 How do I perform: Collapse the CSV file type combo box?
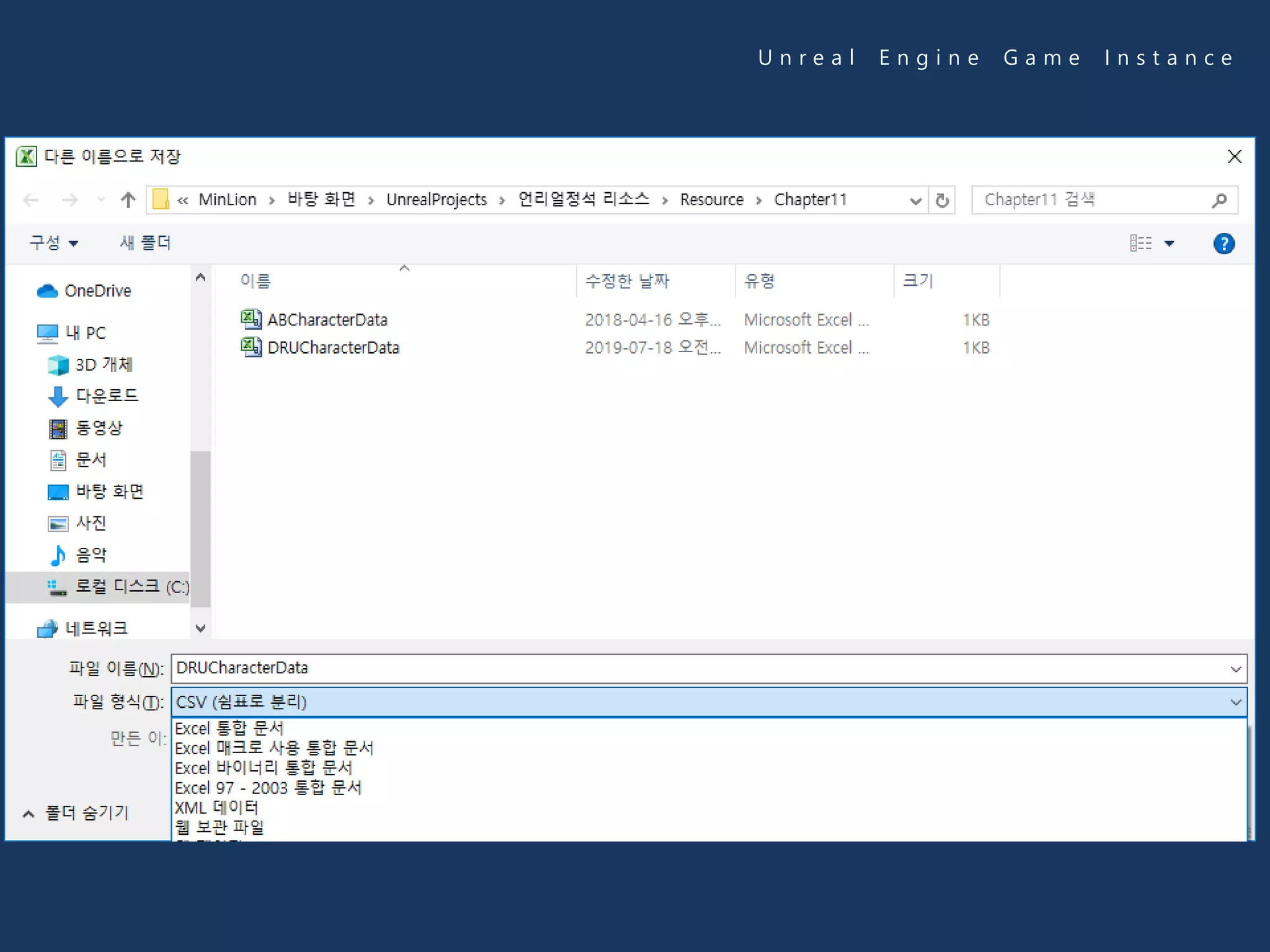[x=1235, y=702]
